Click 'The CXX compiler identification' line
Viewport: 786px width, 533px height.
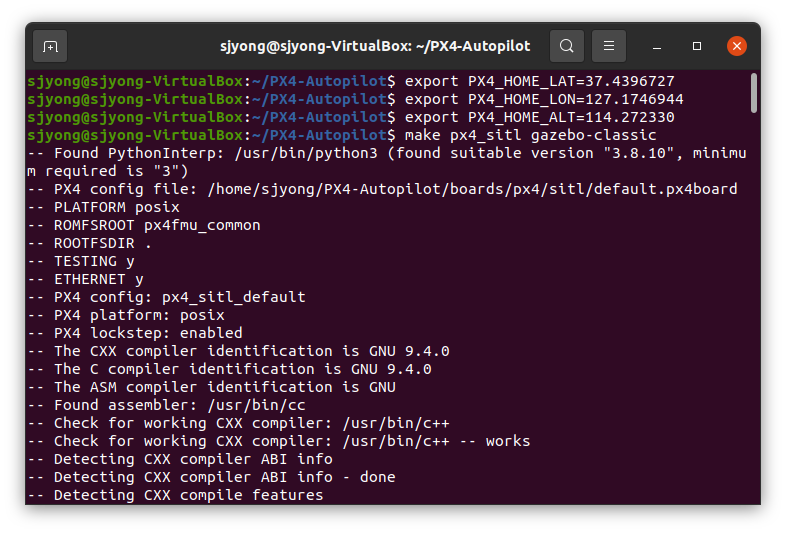239,351
